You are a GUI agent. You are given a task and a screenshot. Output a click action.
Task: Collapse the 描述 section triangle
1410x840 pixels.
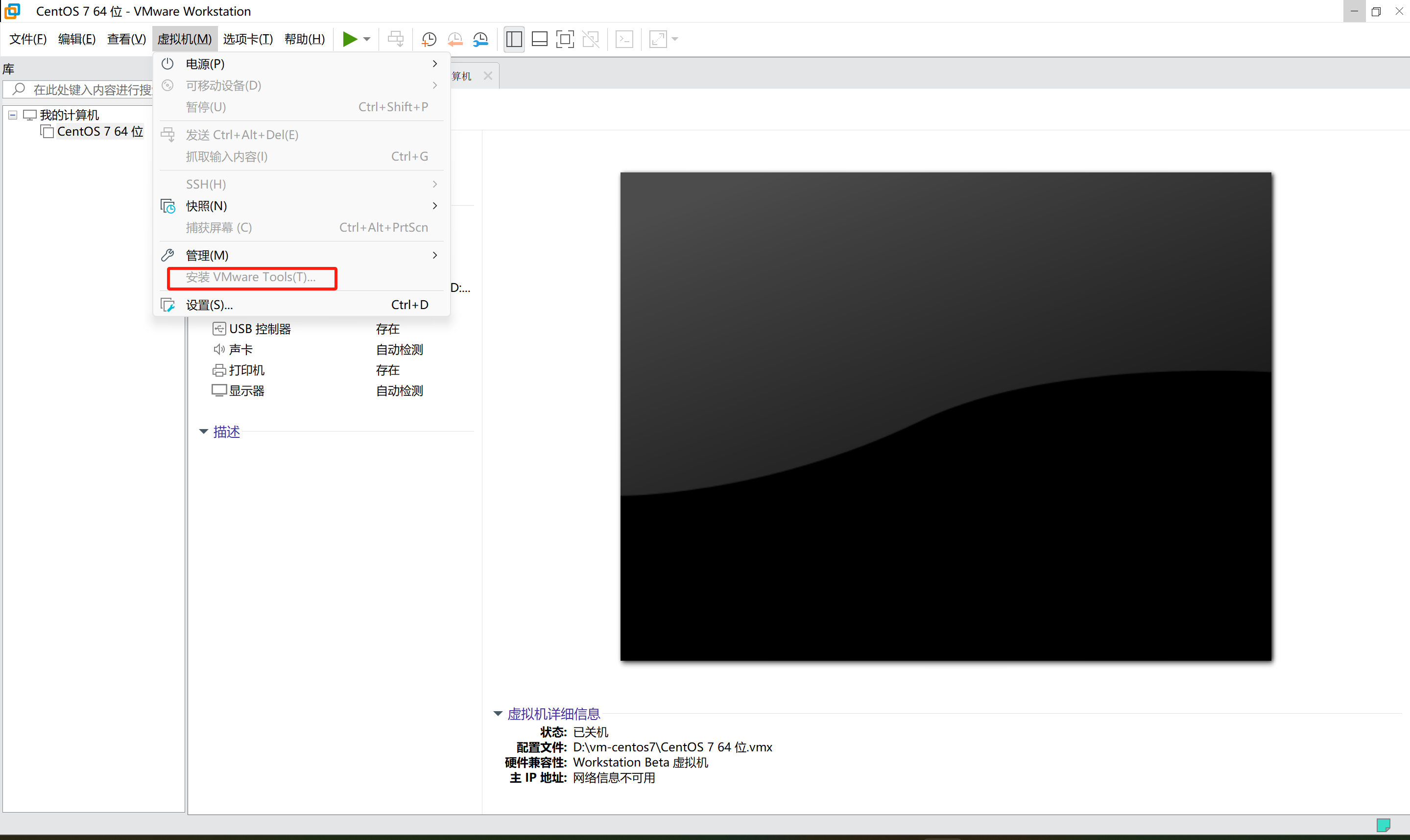tap(204, 432)
